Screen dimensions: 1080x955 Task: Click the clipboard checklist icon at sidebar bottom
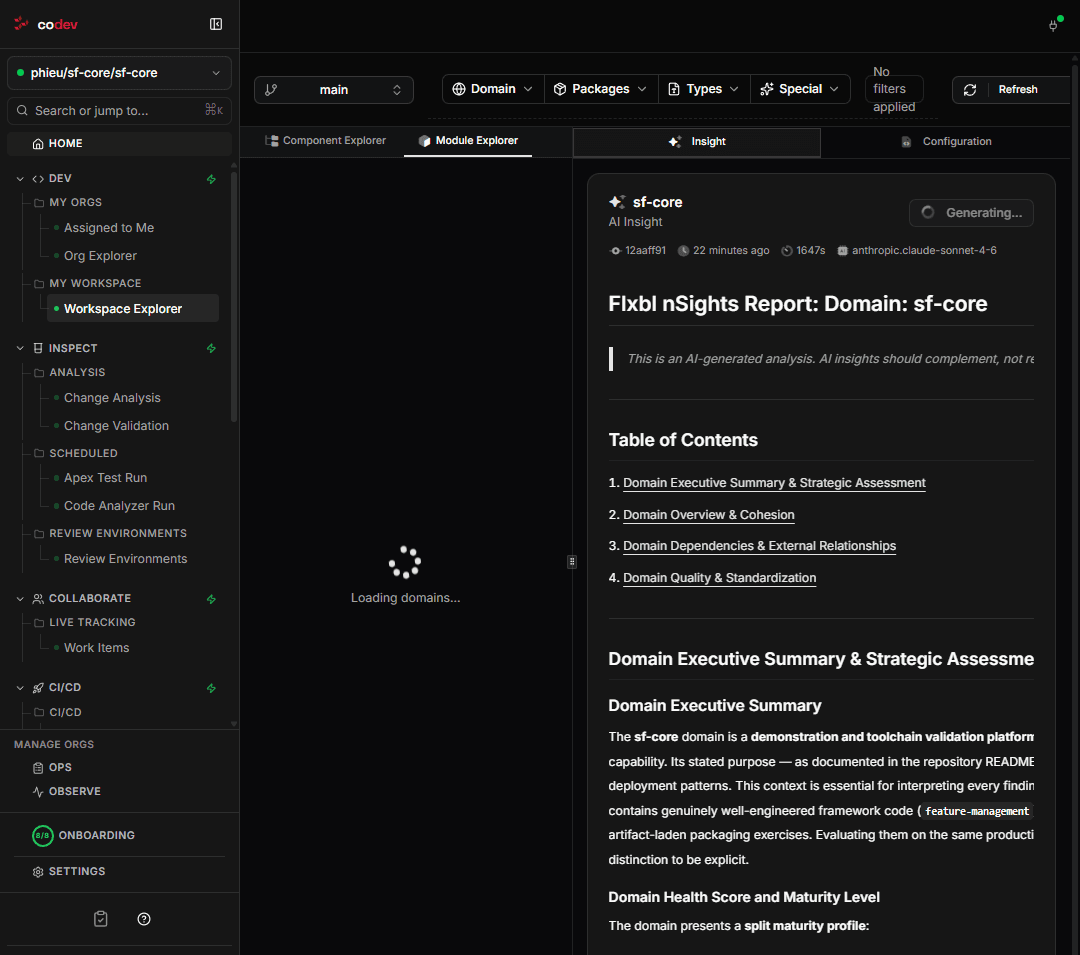(101, 919)
